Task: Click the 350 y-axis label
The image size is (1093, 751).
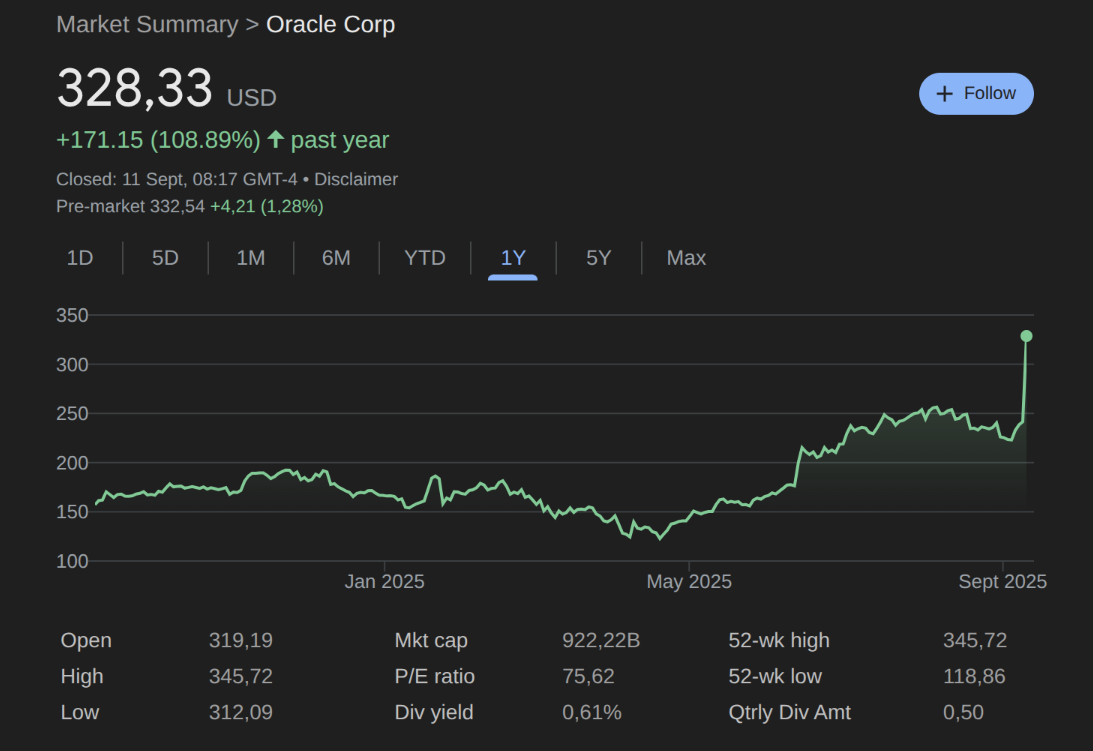Action: coord(72,315)
